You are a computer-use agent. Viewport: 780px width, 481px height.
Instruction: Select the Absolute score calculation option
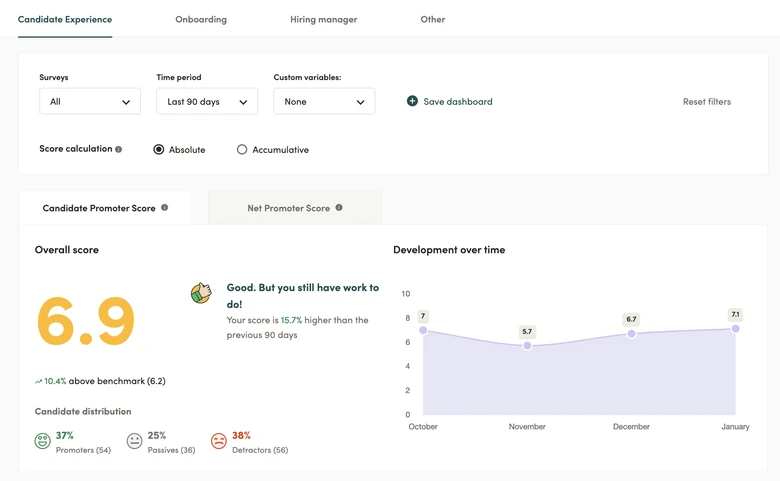(x=159, y=150)
